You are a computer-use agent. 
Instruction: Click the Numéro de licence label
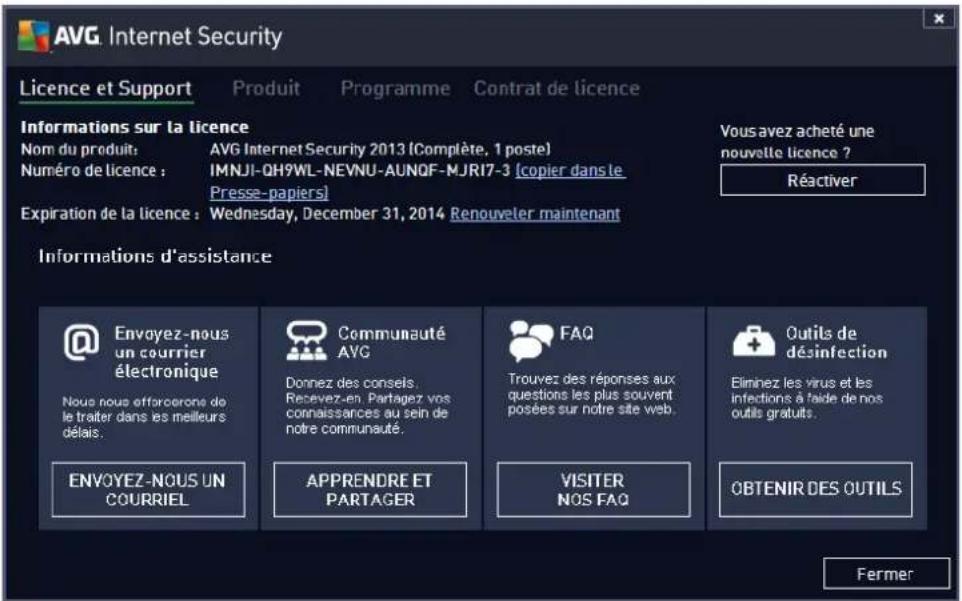[x=93, y=170]
